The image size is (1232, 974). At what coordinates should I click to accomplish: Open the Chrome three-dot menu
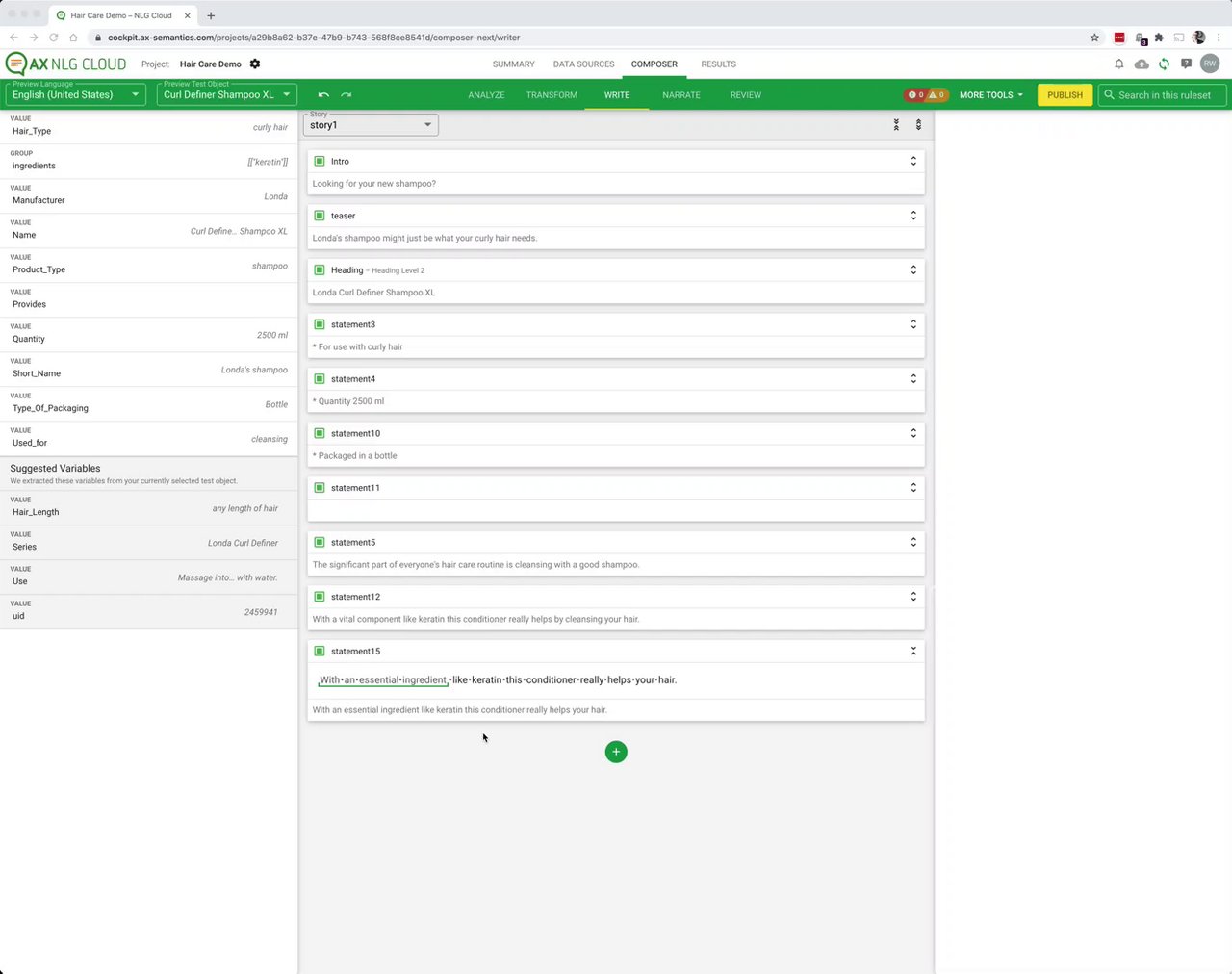tap(1219, 38)
